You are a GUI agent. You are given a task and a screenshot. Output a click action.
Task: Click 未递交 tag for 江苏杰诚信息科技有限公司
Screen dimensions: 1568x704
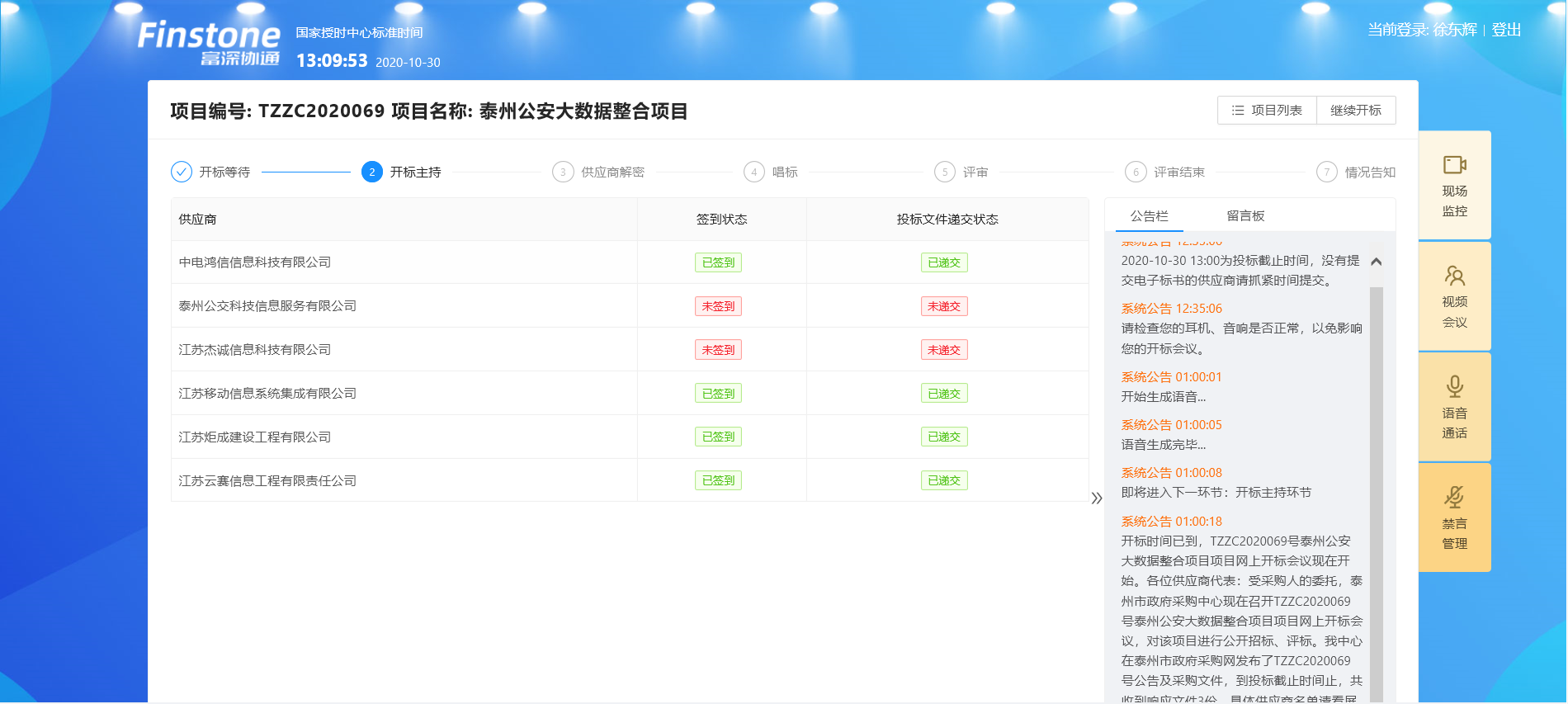tap(944, 350)
